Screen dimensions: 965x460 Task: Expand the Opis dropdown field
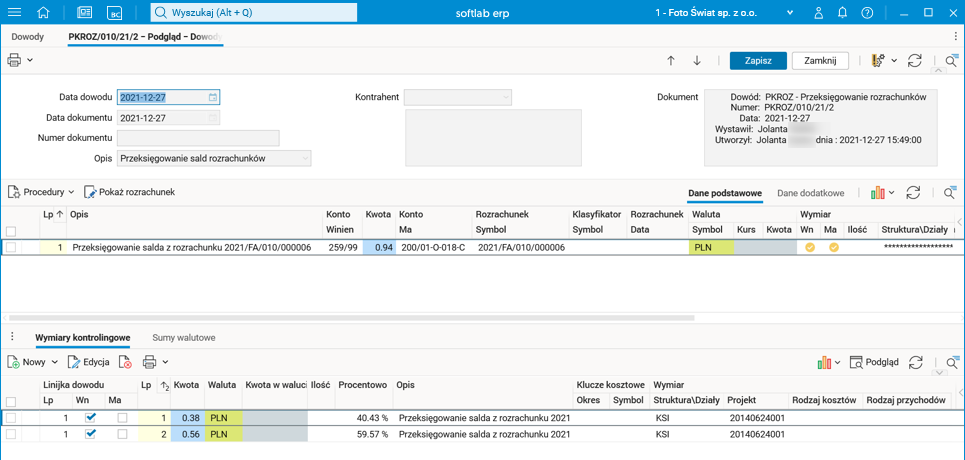(x=304, y=158)
